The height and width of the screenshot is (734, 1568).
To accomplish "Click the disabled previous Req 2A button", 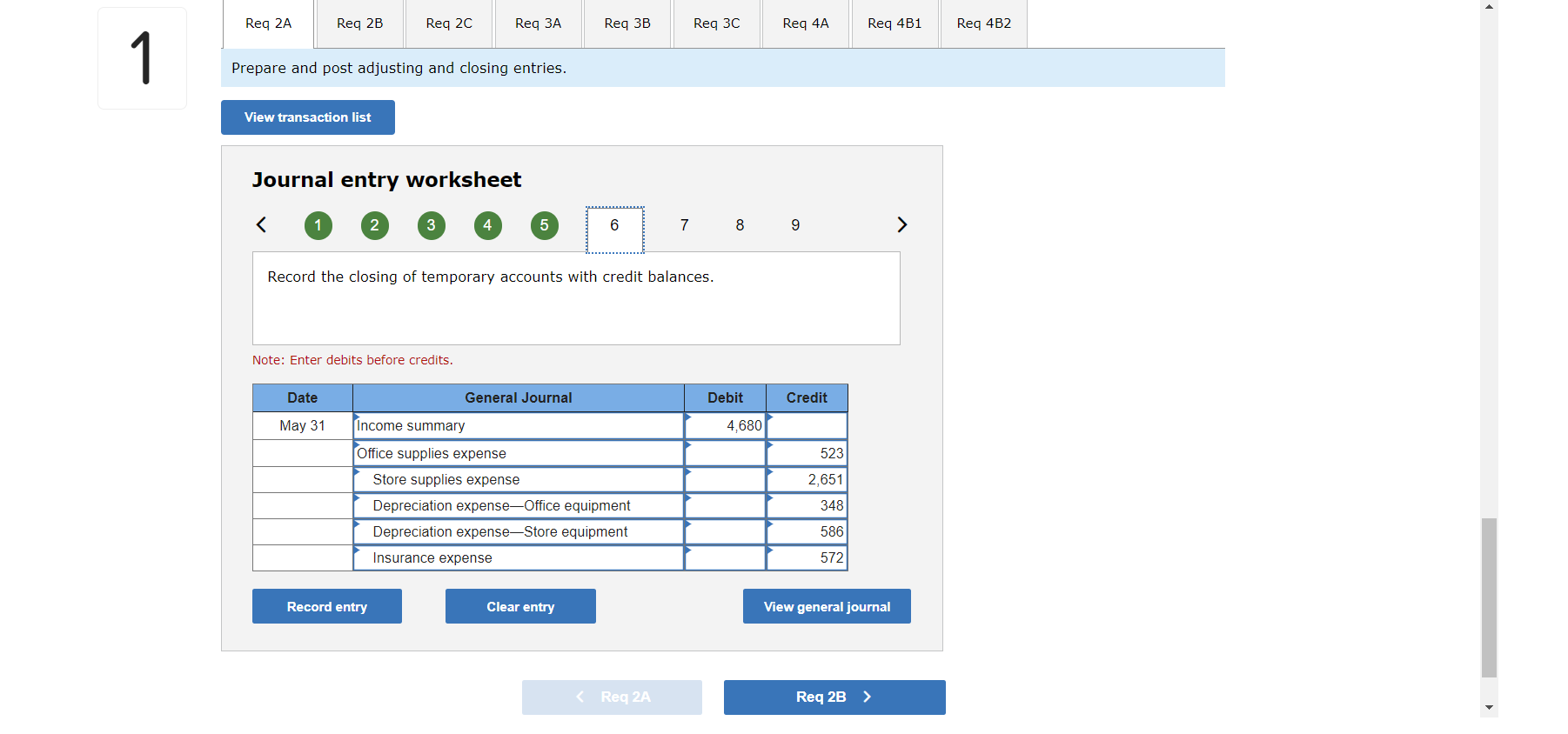I will click(x=612, y=697).
